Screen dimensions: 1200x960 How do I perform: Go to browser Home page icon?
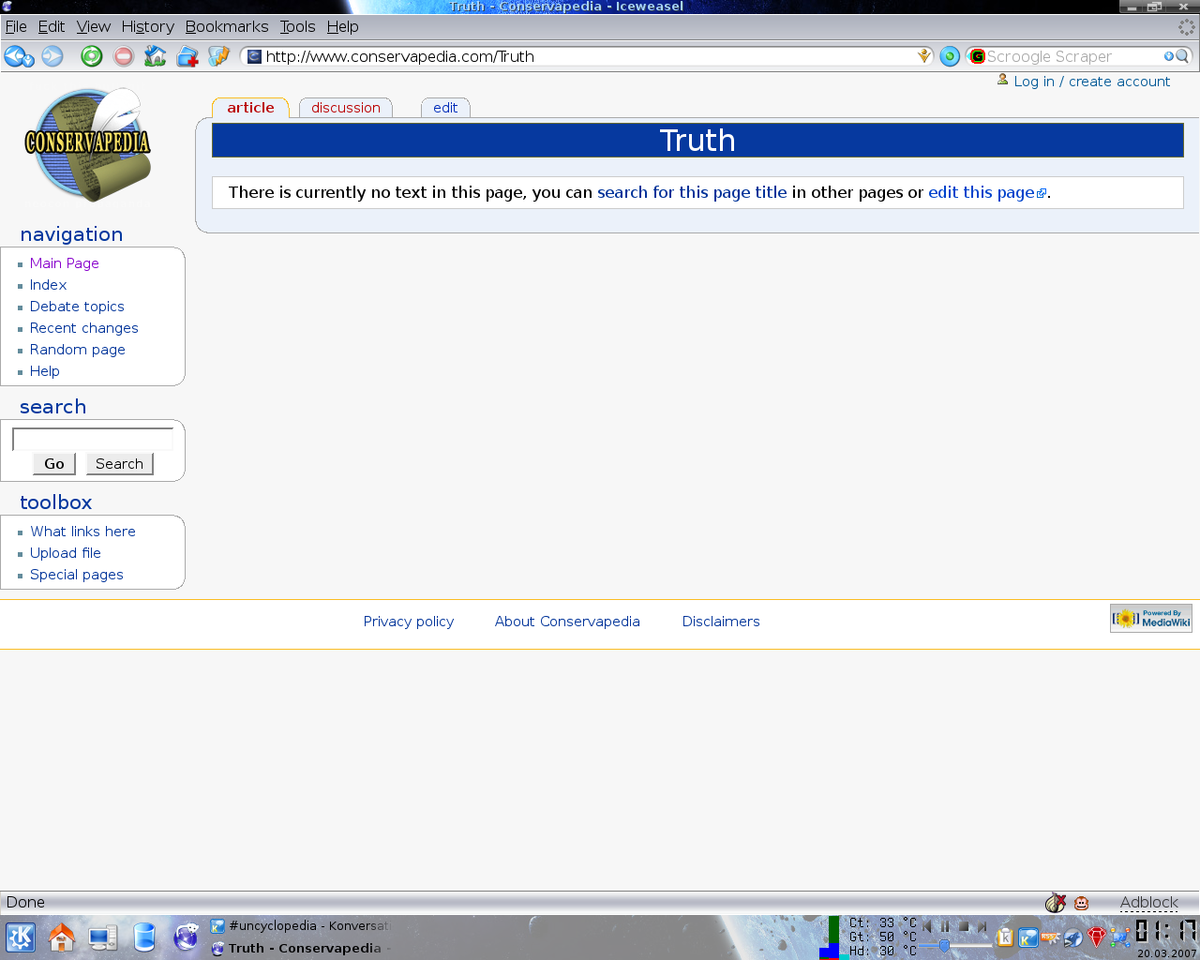[x=155, y=57]
